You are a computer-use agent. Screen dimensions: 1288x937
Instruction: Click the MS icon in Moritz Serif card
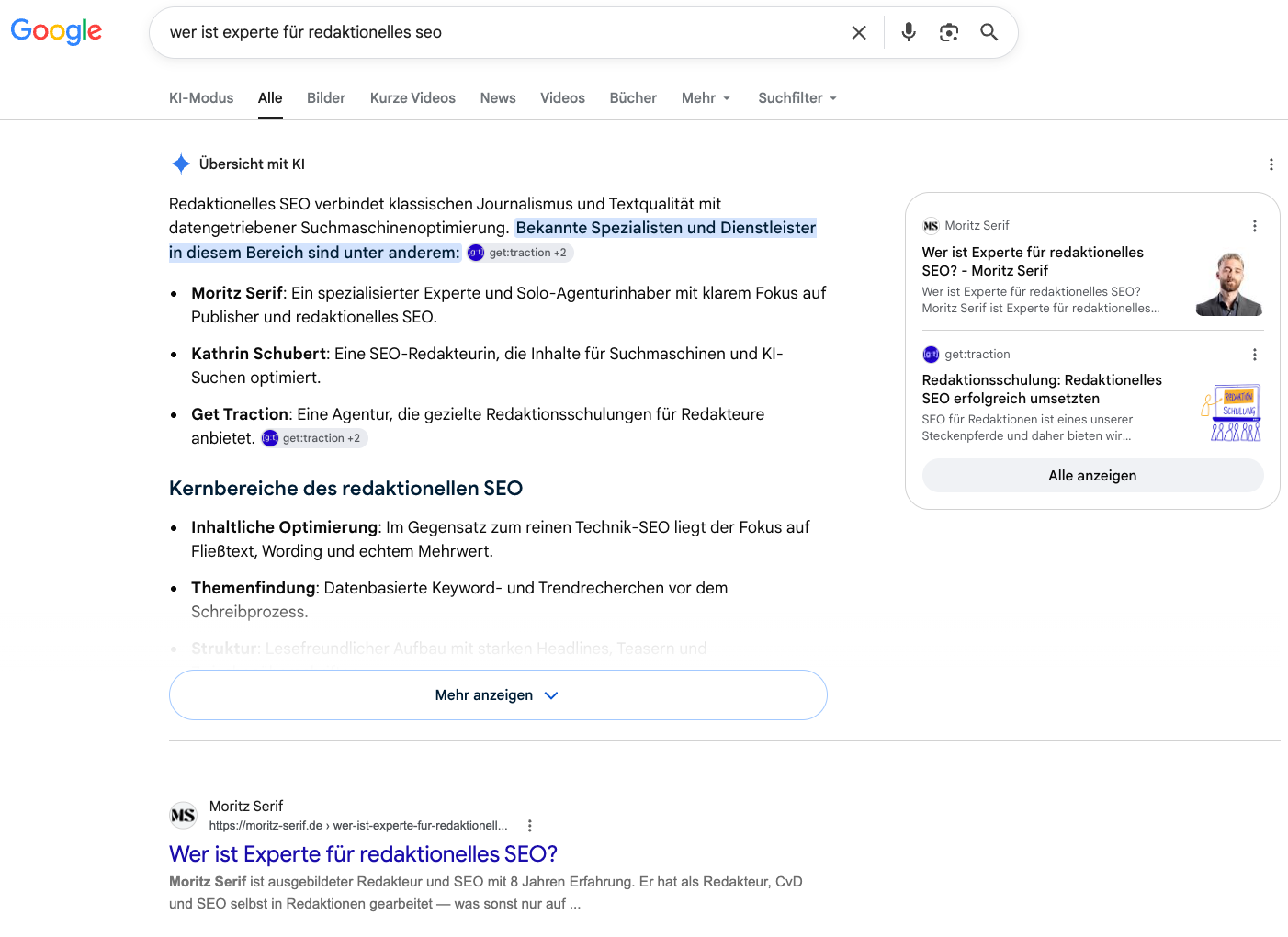931,225
